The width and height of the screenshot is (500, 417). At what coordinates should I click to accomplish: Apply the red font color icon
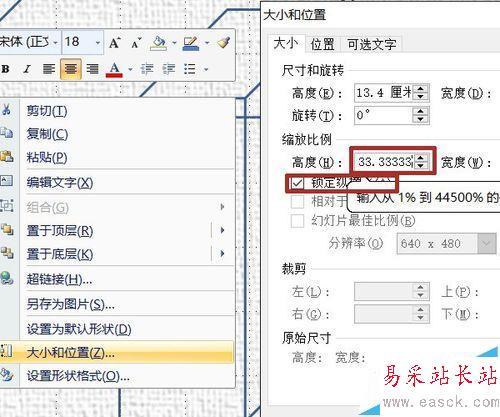[114, 70]
